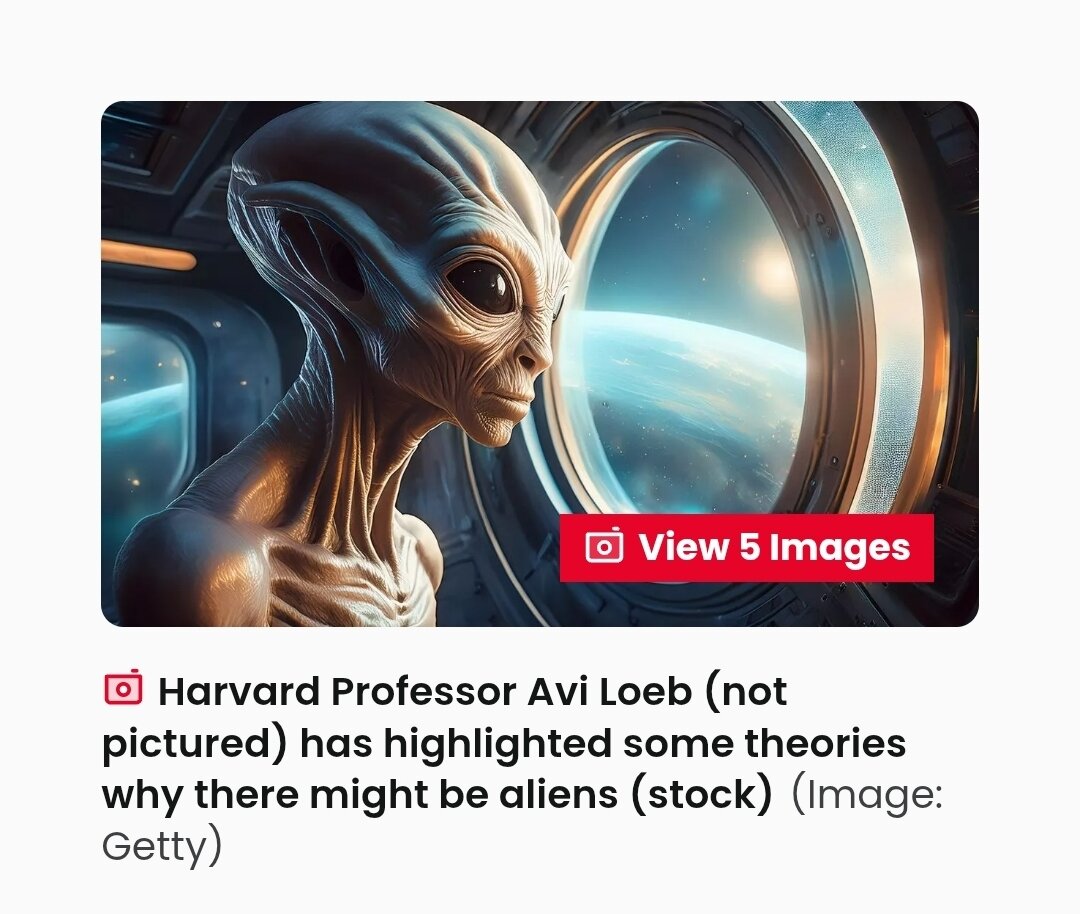Image resolution: width=1080 pixels, height=914 pixels.
Task: Click the bright sun glare in the porthole
Action: pos(775,272)
